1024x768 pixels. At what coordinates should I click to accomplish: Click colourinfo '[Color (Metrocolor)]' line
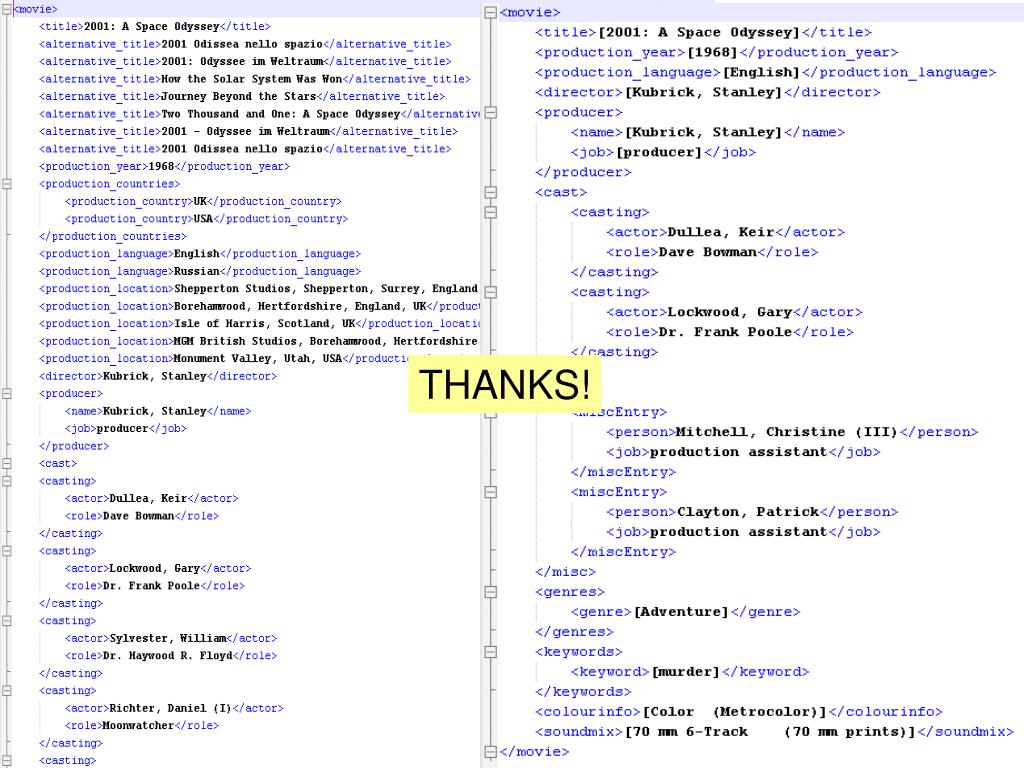[x=739, y=712]
